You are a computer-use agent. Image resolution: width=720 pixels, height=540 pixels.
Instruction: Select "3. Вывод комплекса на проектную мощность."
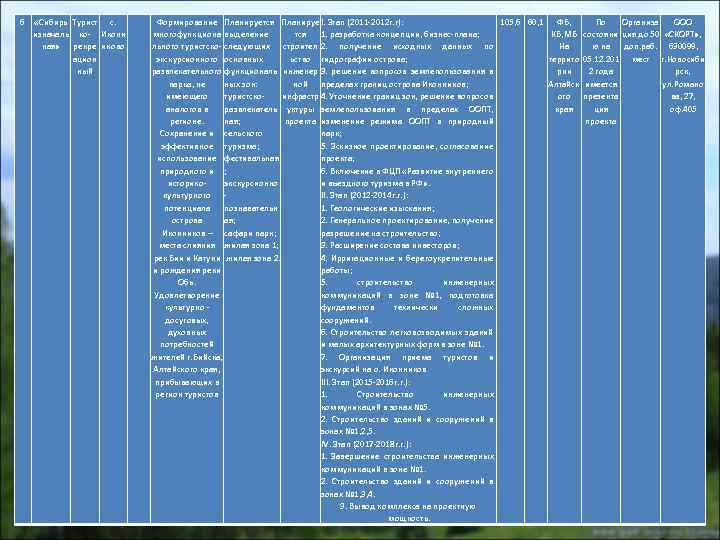pyautogui.click(x=408, y=512)
